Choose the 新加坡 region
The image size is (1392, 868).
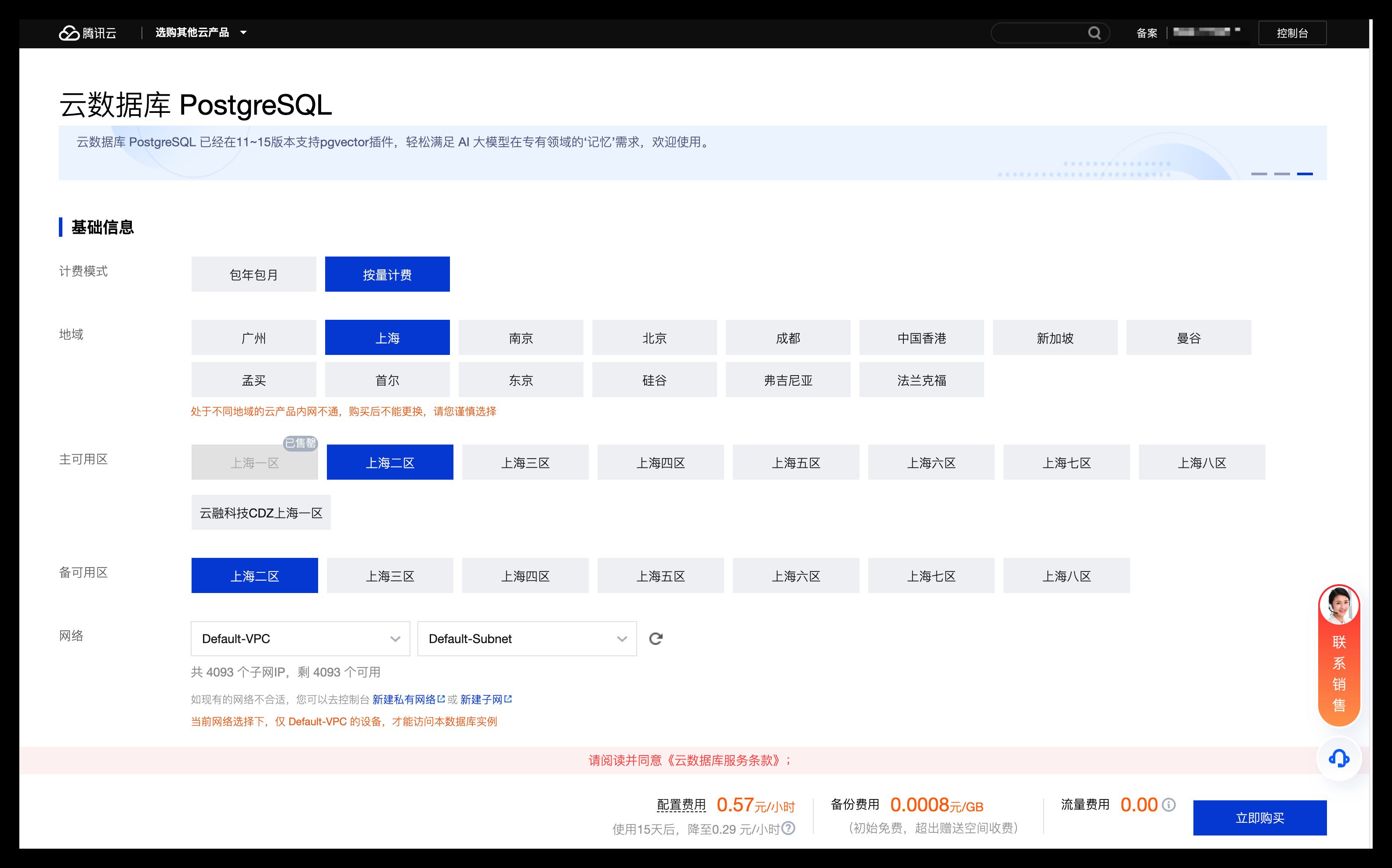(x=1055, y=337)
